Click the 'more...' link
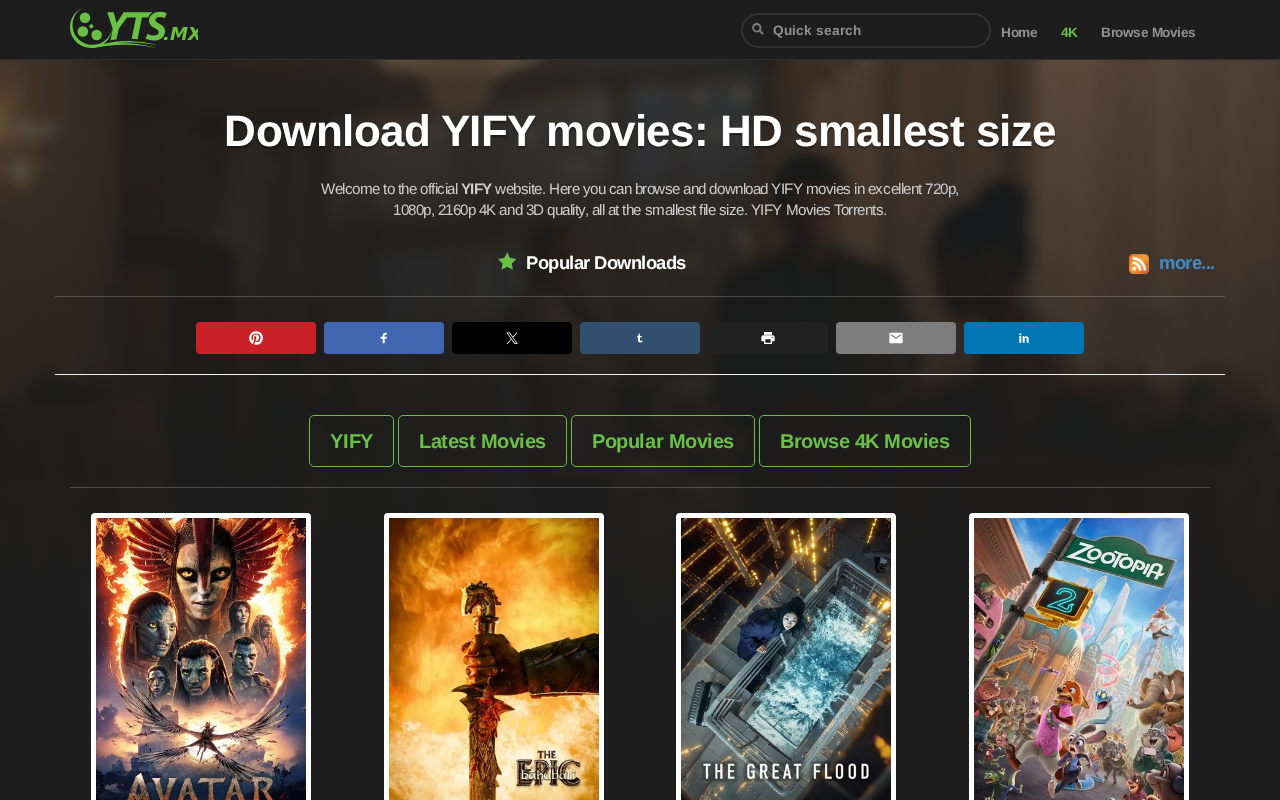1280x800 pixels. [1187, 263]
